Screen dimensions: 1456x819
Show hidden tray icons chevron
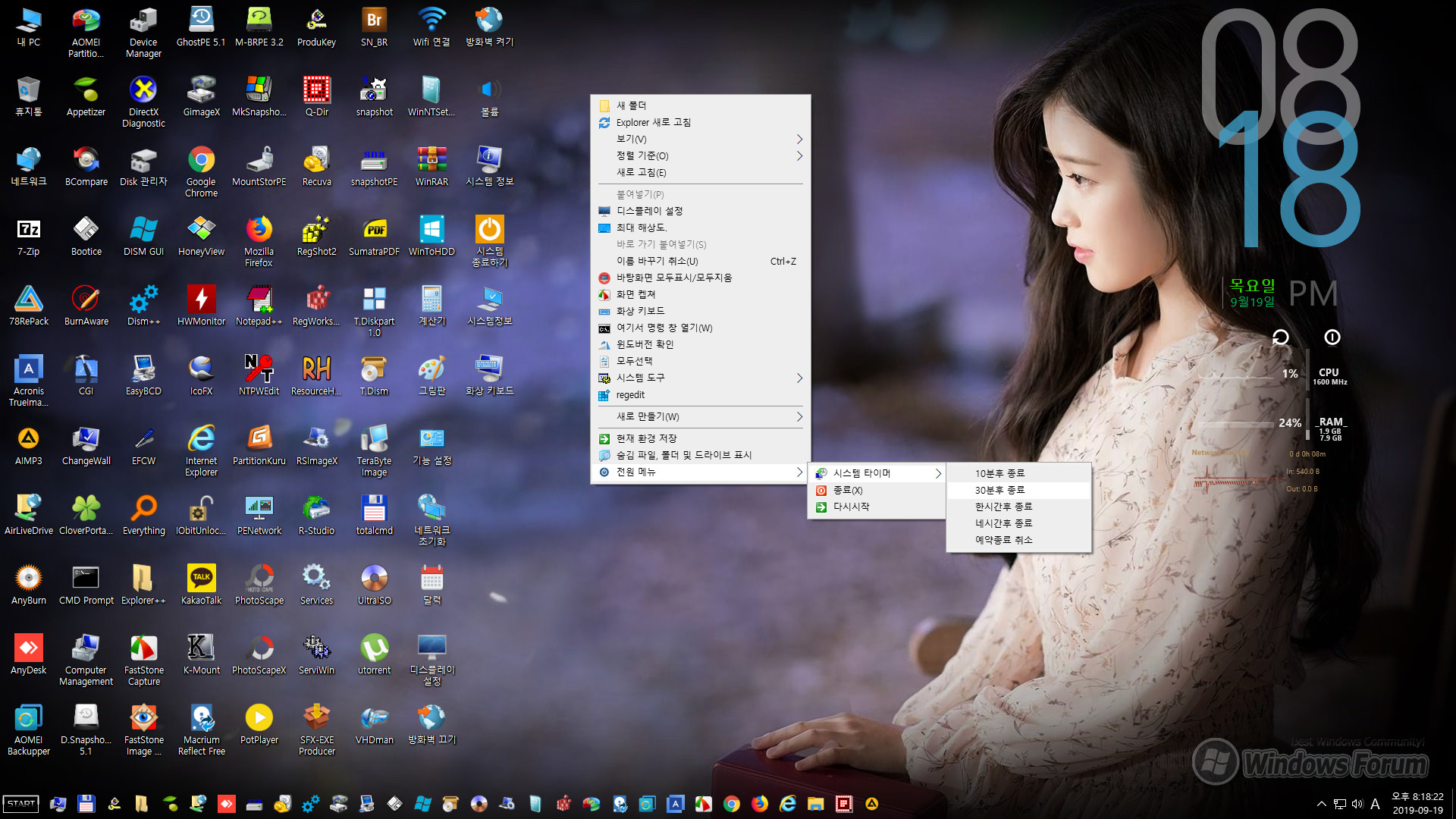tap(1322, 804)
